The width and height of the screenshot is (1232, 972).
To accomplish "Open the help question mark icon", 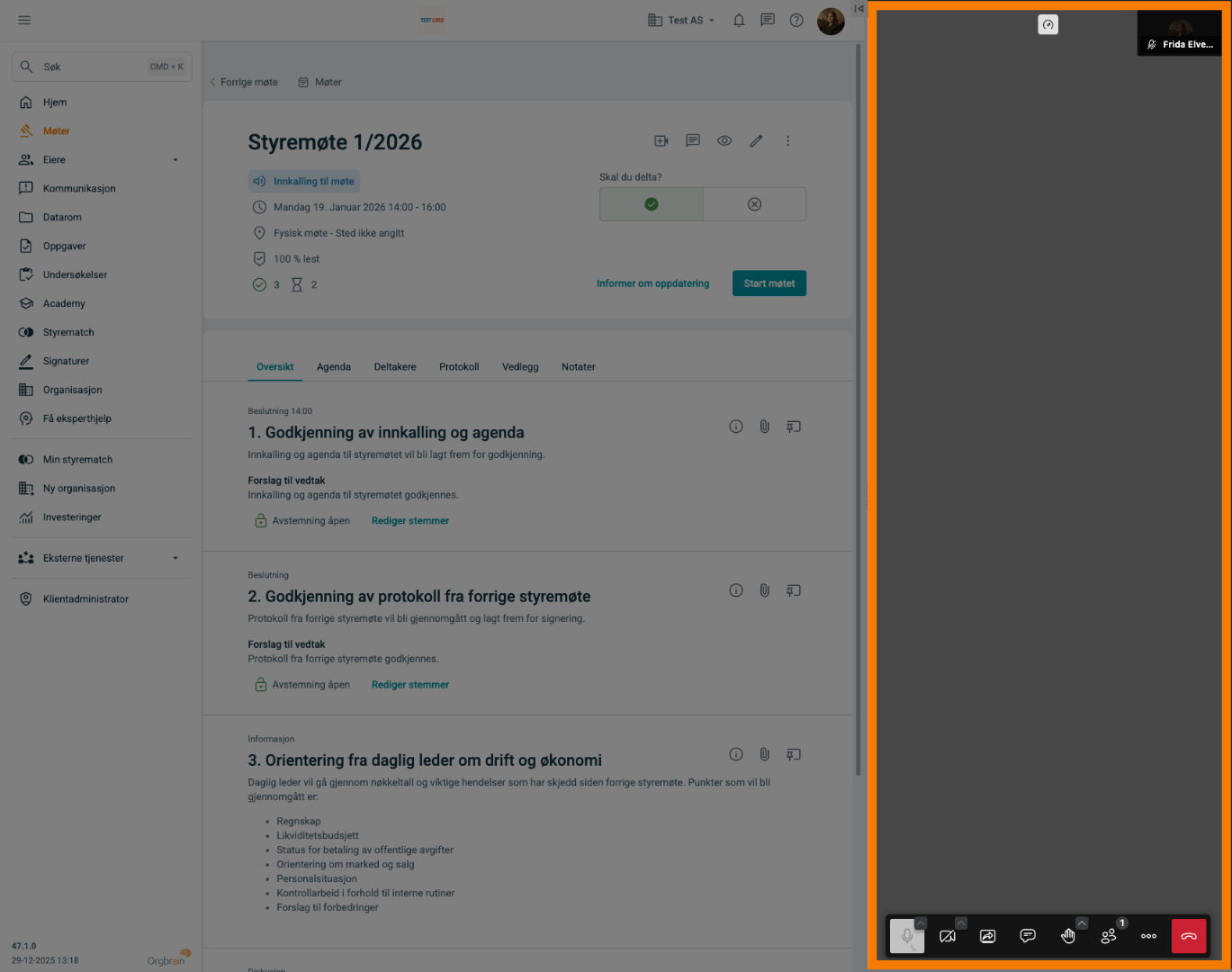I will coord(796,20).
